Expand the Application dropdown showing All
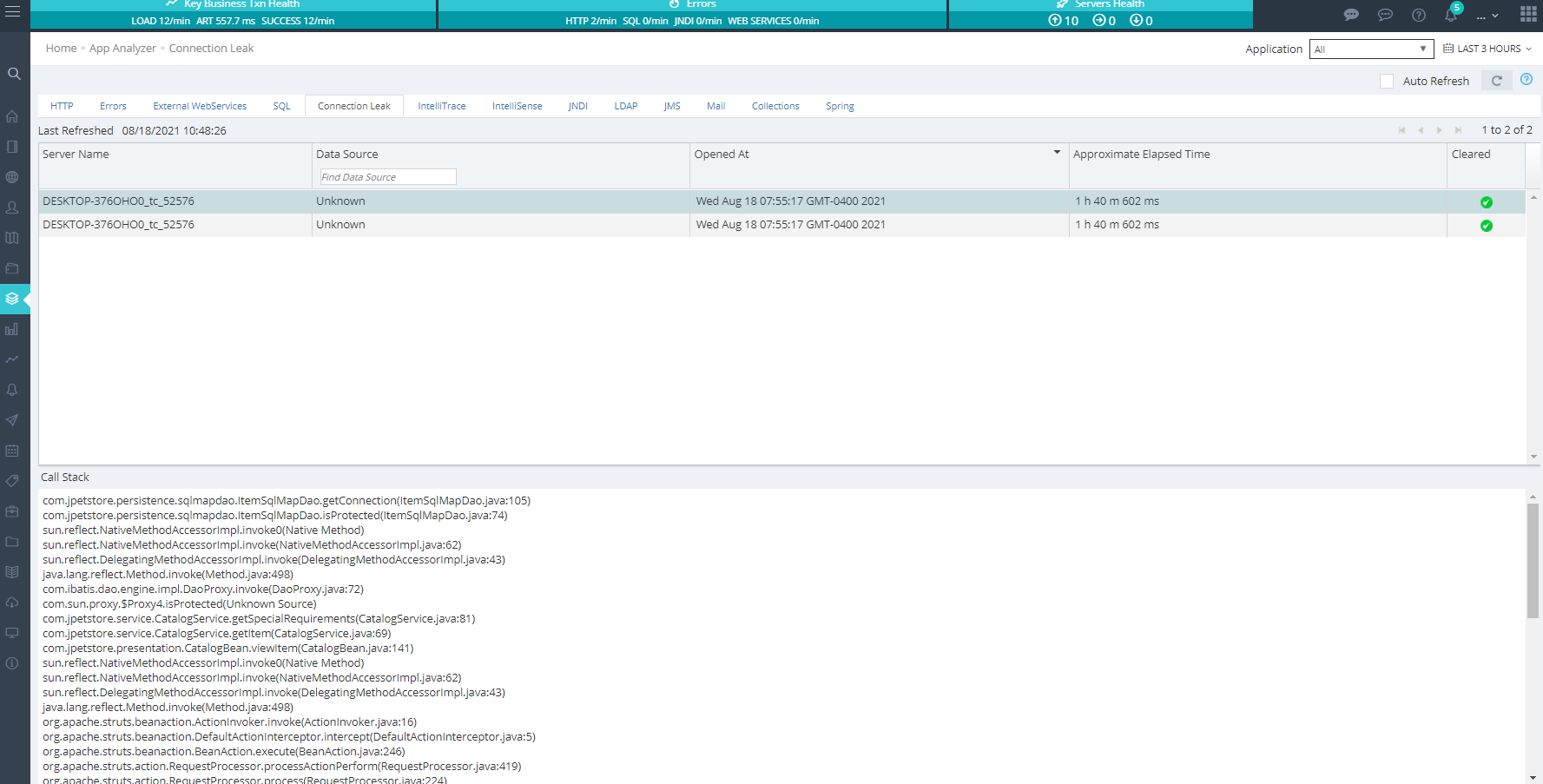 1371,49
